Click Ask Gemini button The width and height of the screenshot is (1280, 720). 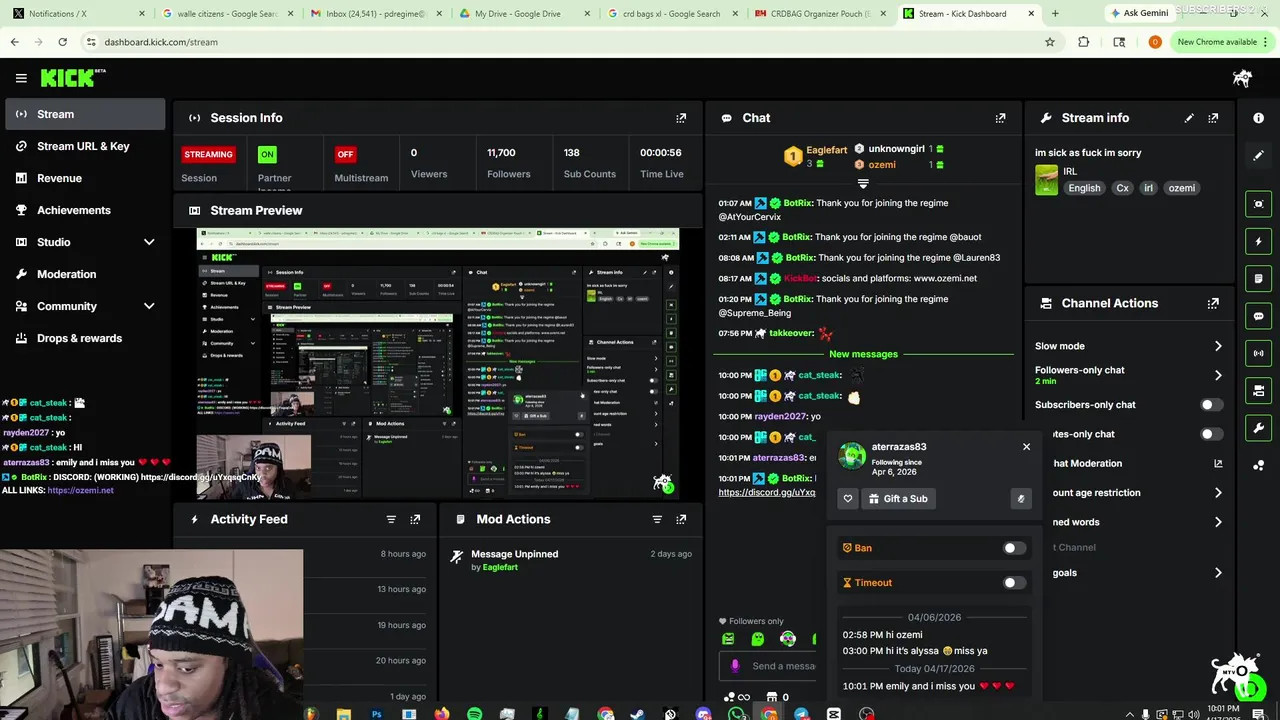tap(1138, 14)
